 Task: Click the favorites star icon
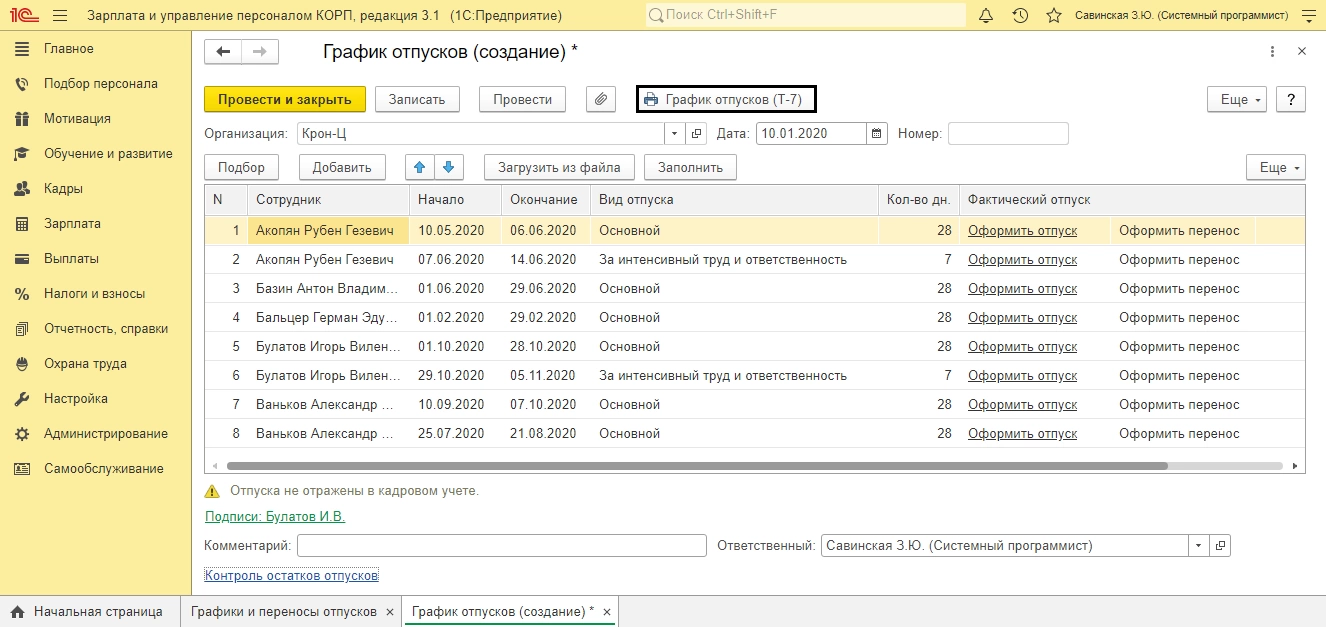pyautogui.click(x=1053, y=16)
